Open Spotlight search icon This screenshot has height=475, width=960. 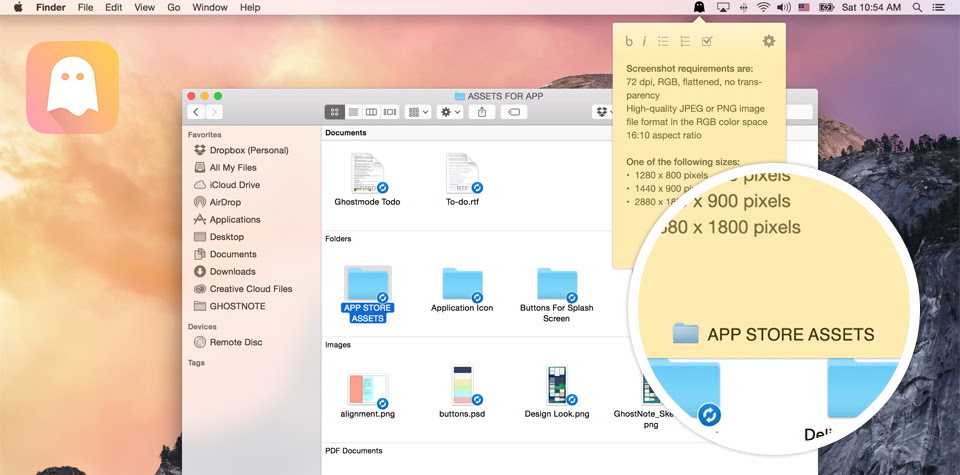917,7
